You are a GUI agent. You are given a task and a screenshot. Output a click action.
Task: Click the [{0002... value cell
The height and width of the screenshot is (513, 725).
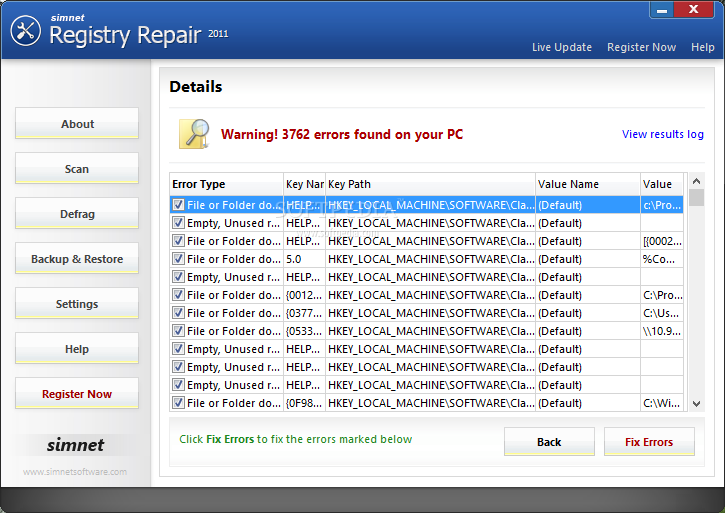662,241
